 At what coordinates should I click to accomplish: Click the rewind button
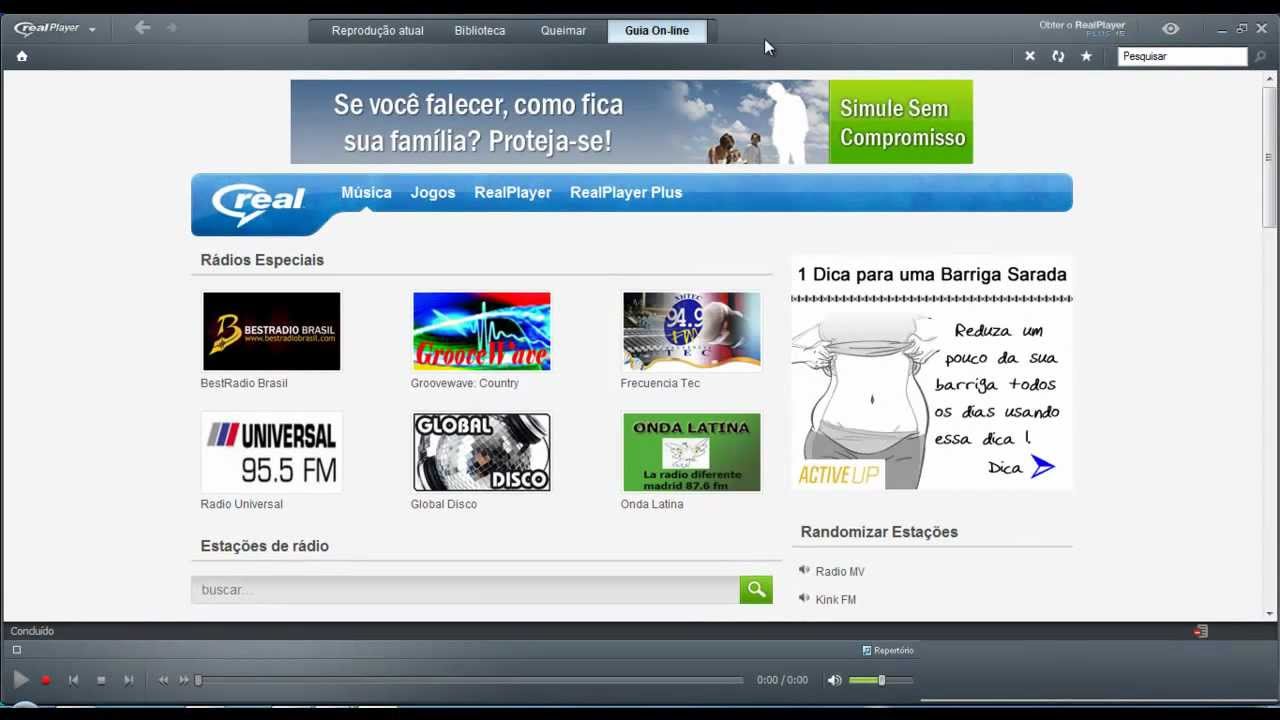tap(163, 680)
